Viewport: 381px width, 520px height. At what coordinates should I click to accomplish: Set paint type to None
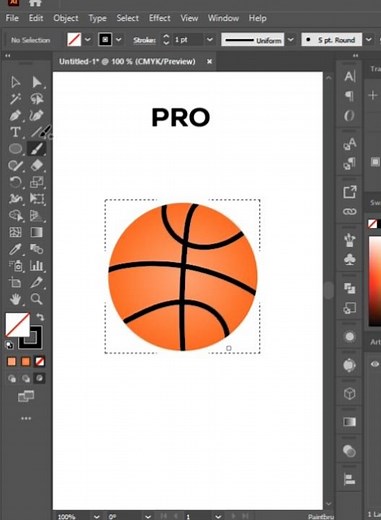tap(40, 362)
